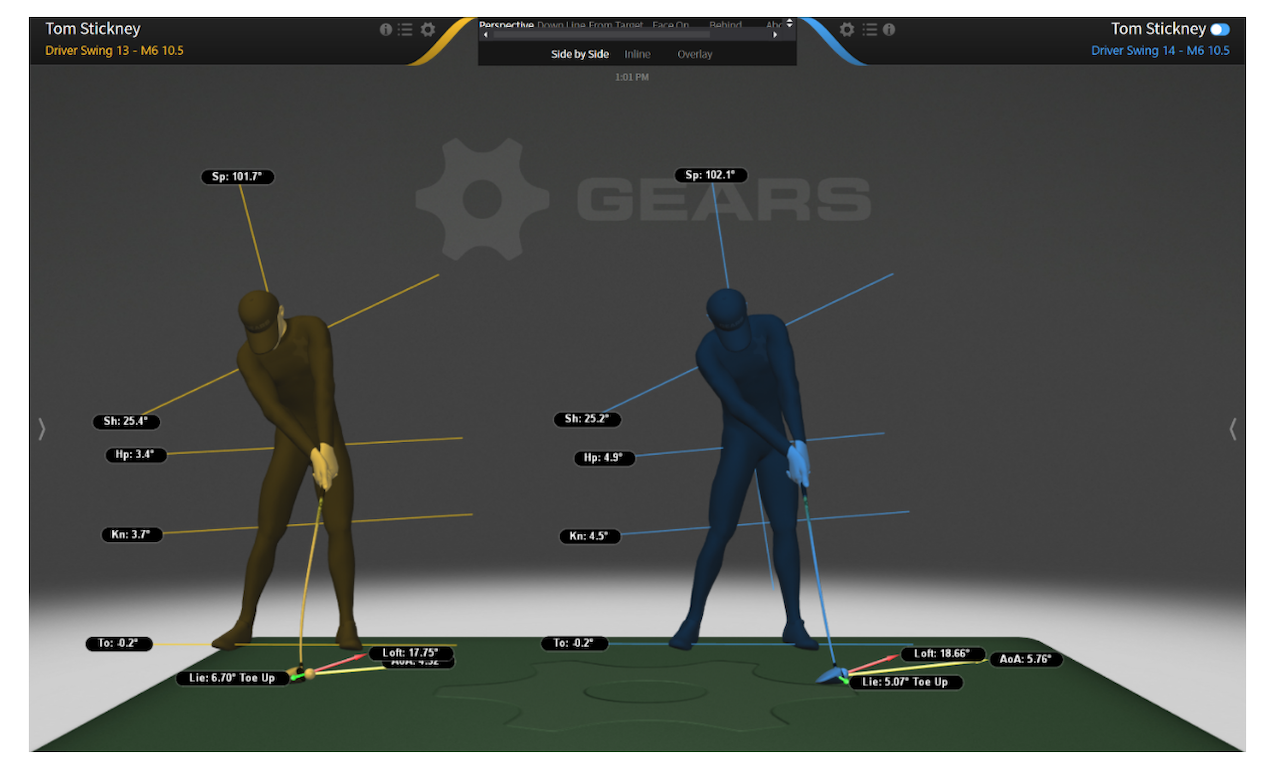Open settings gear for Driver Swing 14
Screen dimensions: 1269x768
pos(847,30)
